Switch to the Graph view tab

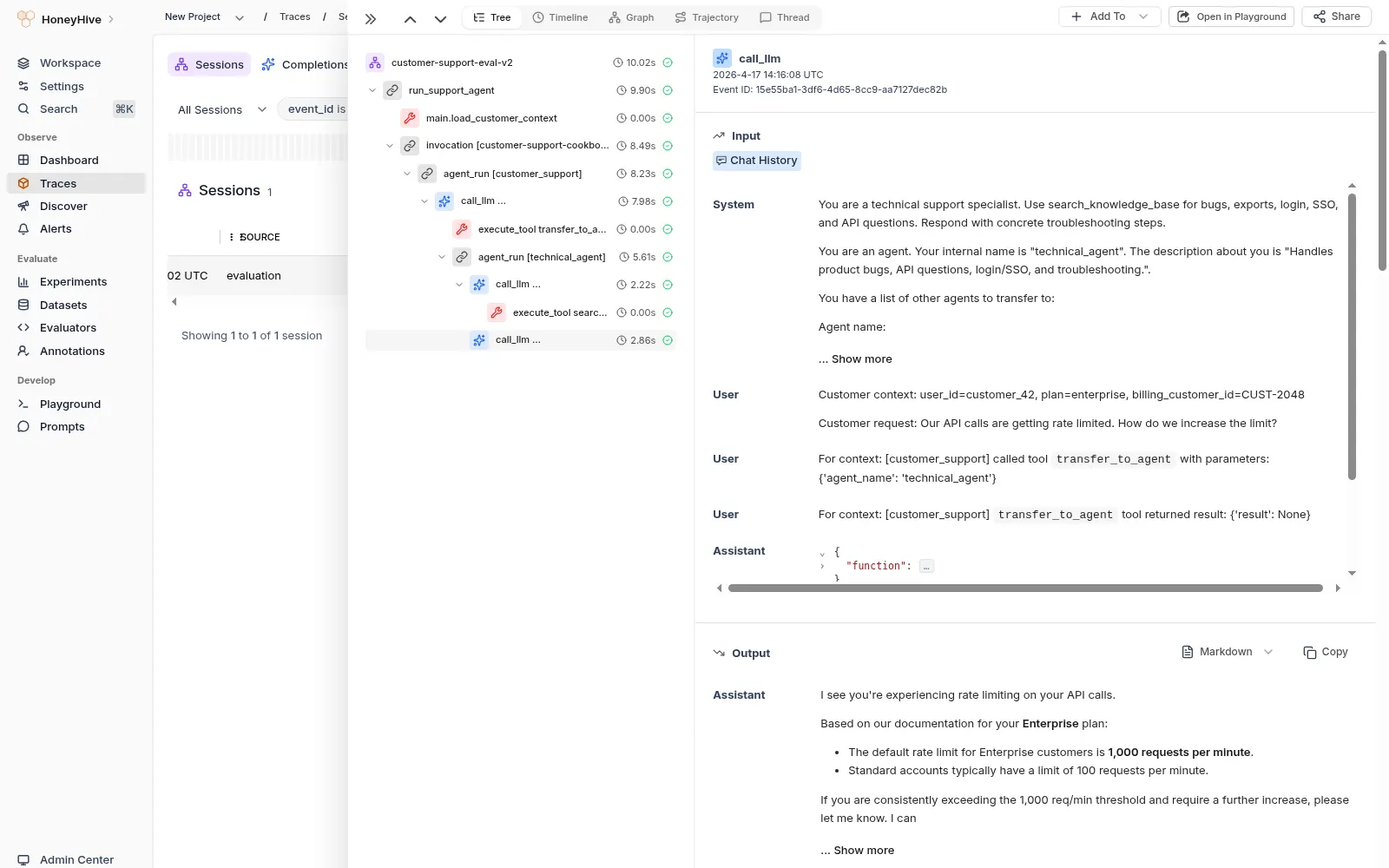pyautogui.click(x=631, y=17)
